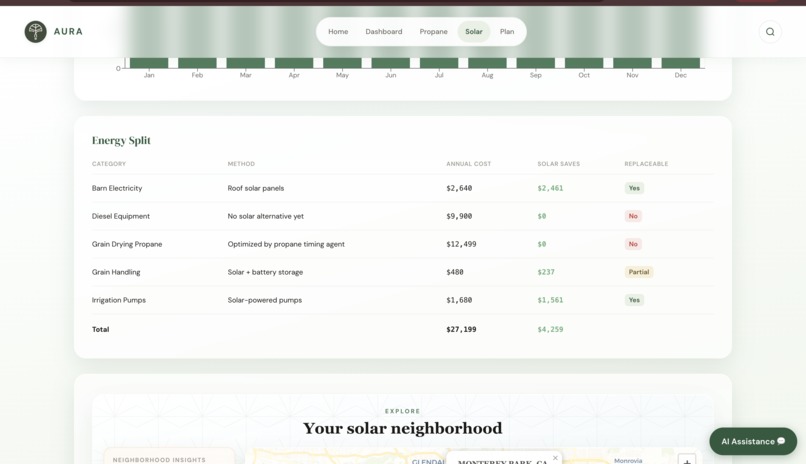Click 'Your solar neighborhood' heading
This screenshot has height=464, width=806.
point(402,429)
